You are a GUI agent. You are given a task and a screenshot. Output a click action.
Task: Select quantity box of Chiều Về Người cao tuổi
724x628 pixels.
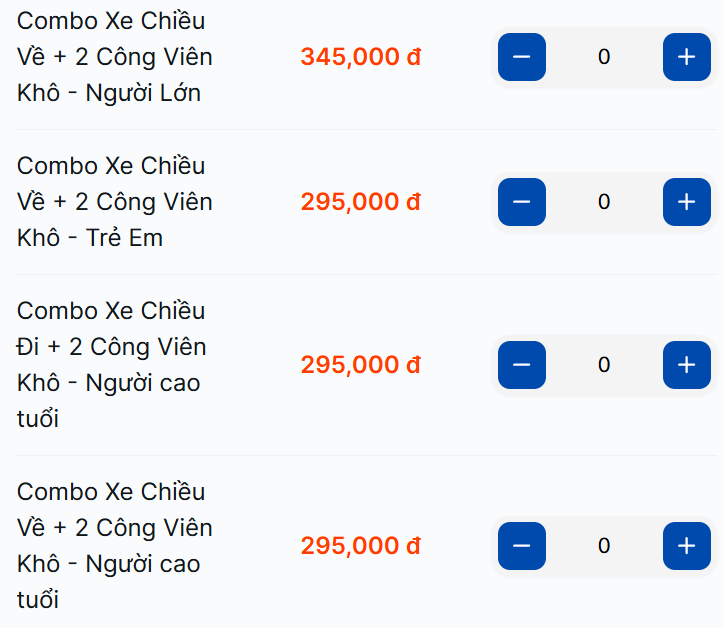[x=604, y=546]
